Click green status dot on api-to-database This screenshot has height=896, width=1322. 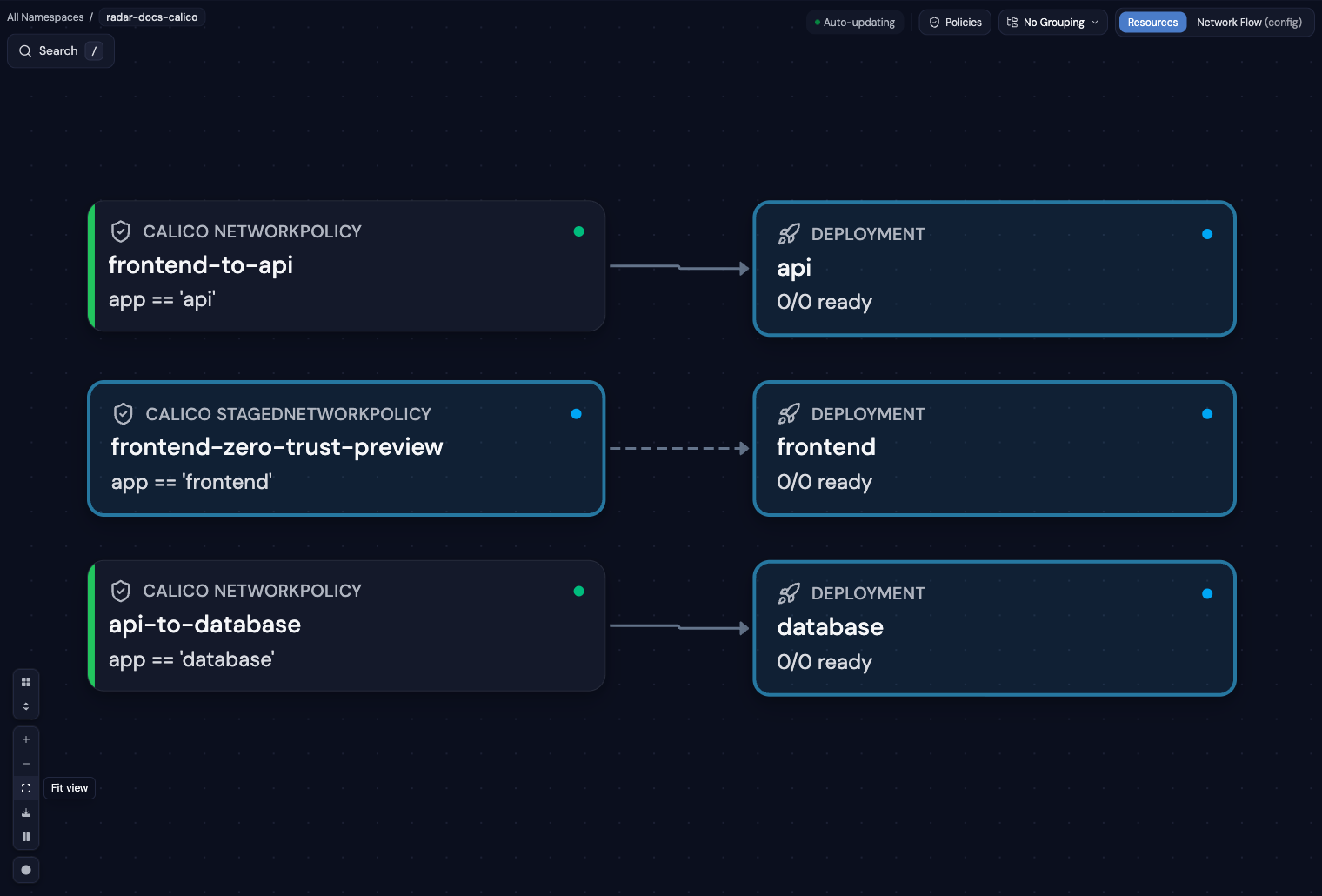tap(579, 592)
